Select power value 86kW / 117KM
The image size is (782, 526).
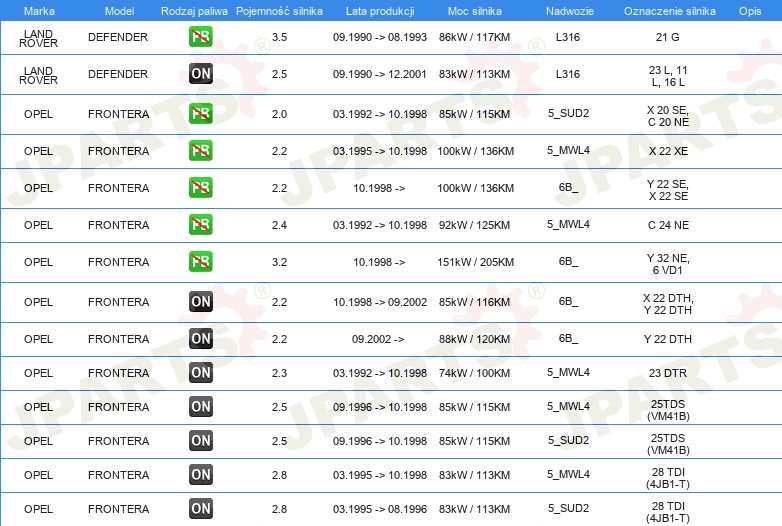(474, 37)
